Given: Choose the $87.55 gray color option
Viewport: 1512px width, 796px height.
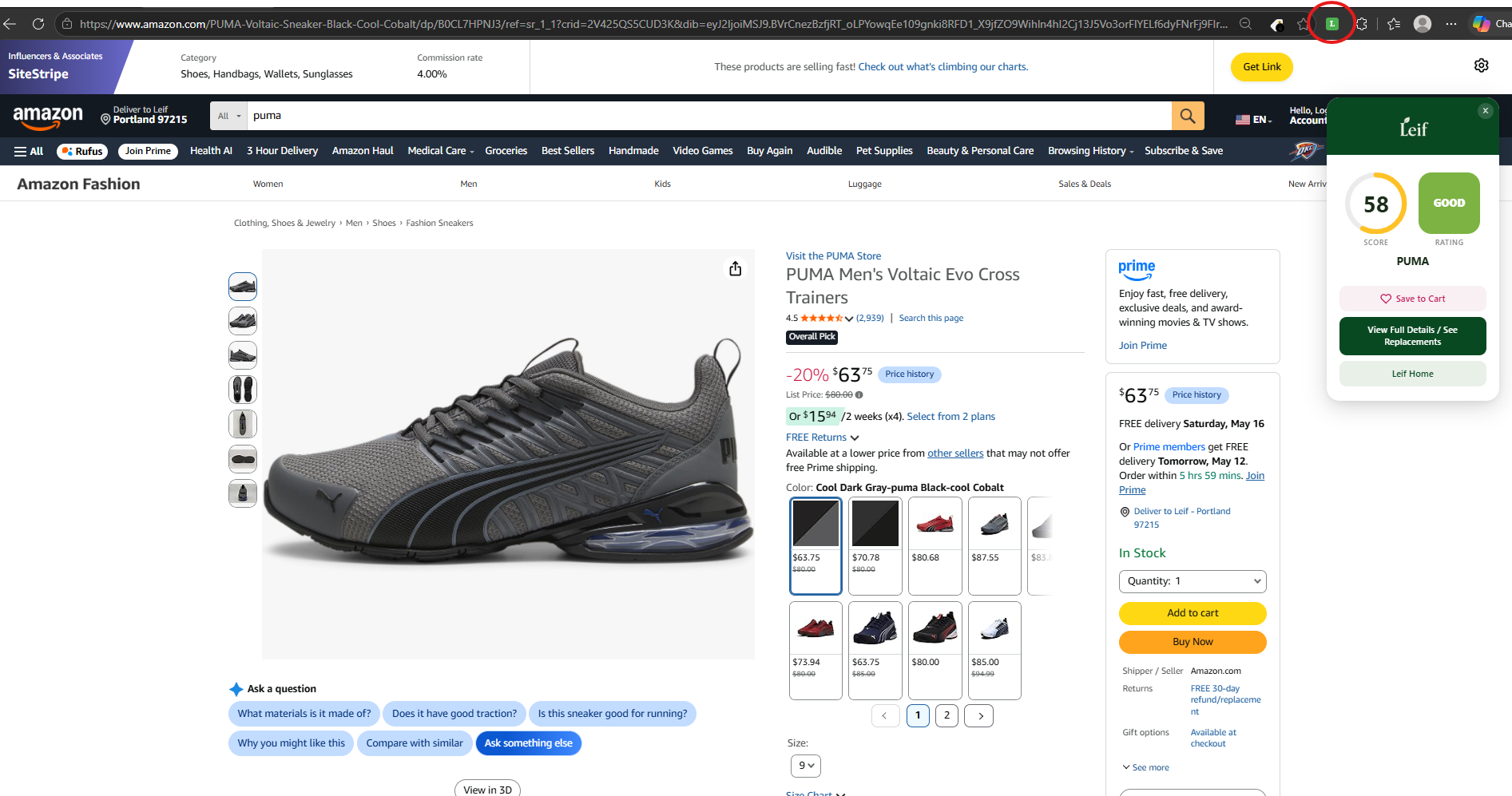Looking at the screenshot, I should (x=994, y=546).
